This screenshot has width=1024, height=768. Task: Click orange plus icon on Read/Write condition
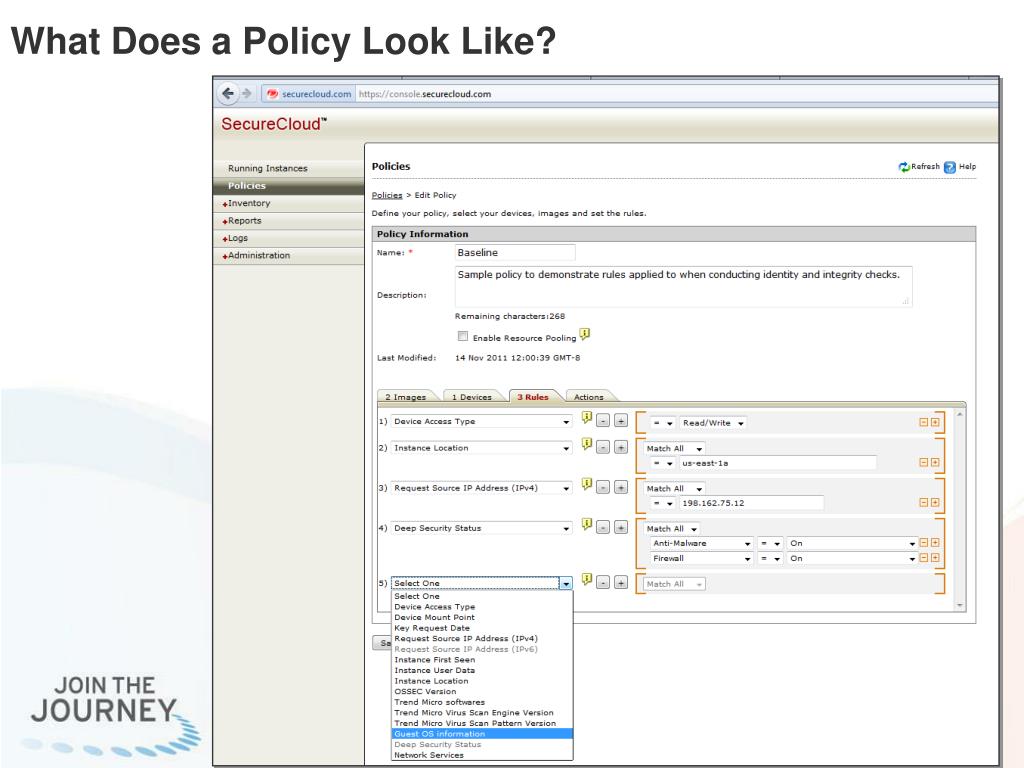pos(935,423)
